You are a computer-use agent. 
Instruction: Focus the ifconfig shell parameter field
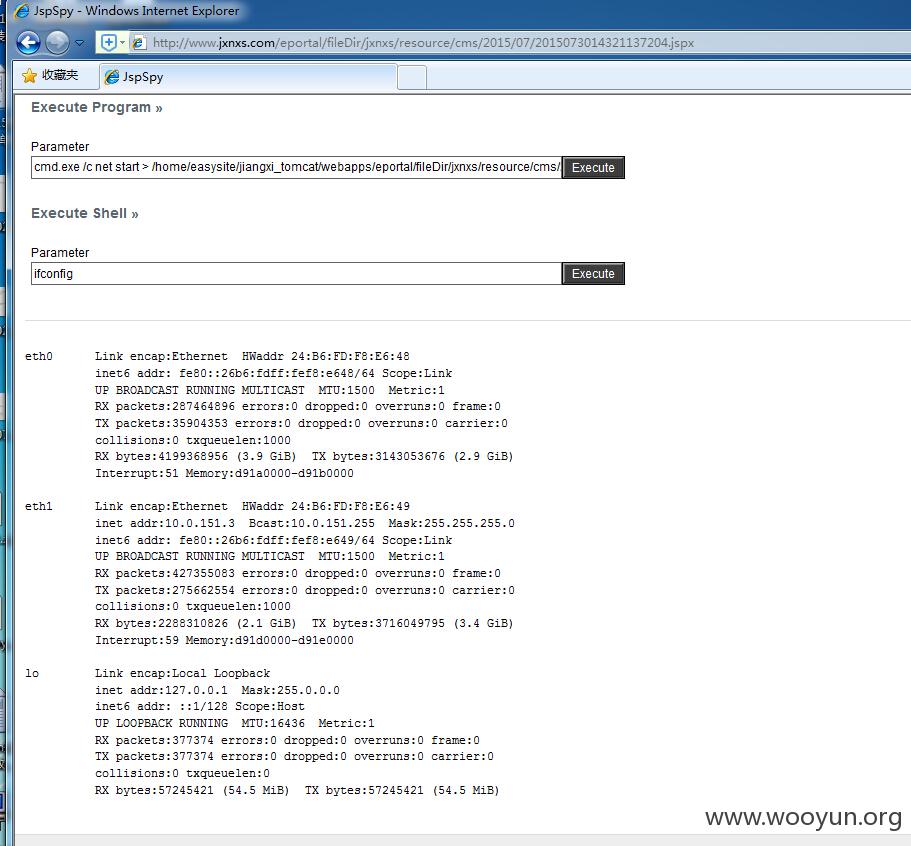[296, 274]
